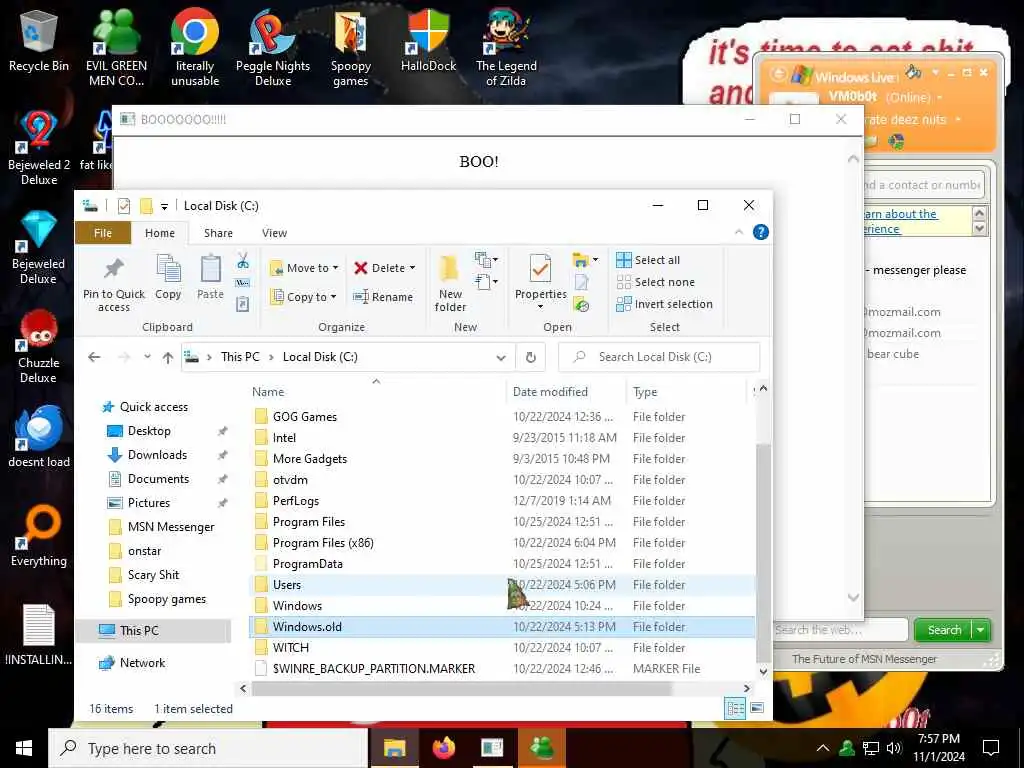Customize Quick Access Toolbar dropdown arrow
Image resolution: width=1024 pixels, height=768 pixels.
point(165,206)
